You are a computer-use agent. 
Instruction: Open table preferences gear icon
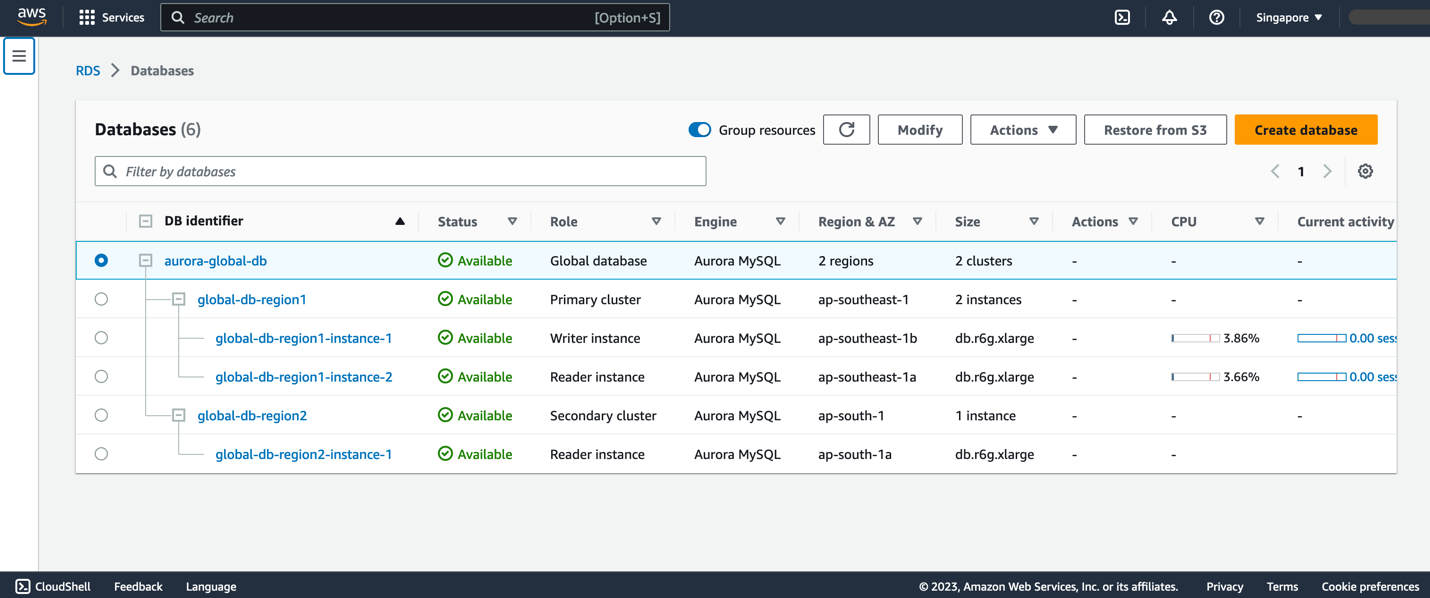tap(1365, 171)
